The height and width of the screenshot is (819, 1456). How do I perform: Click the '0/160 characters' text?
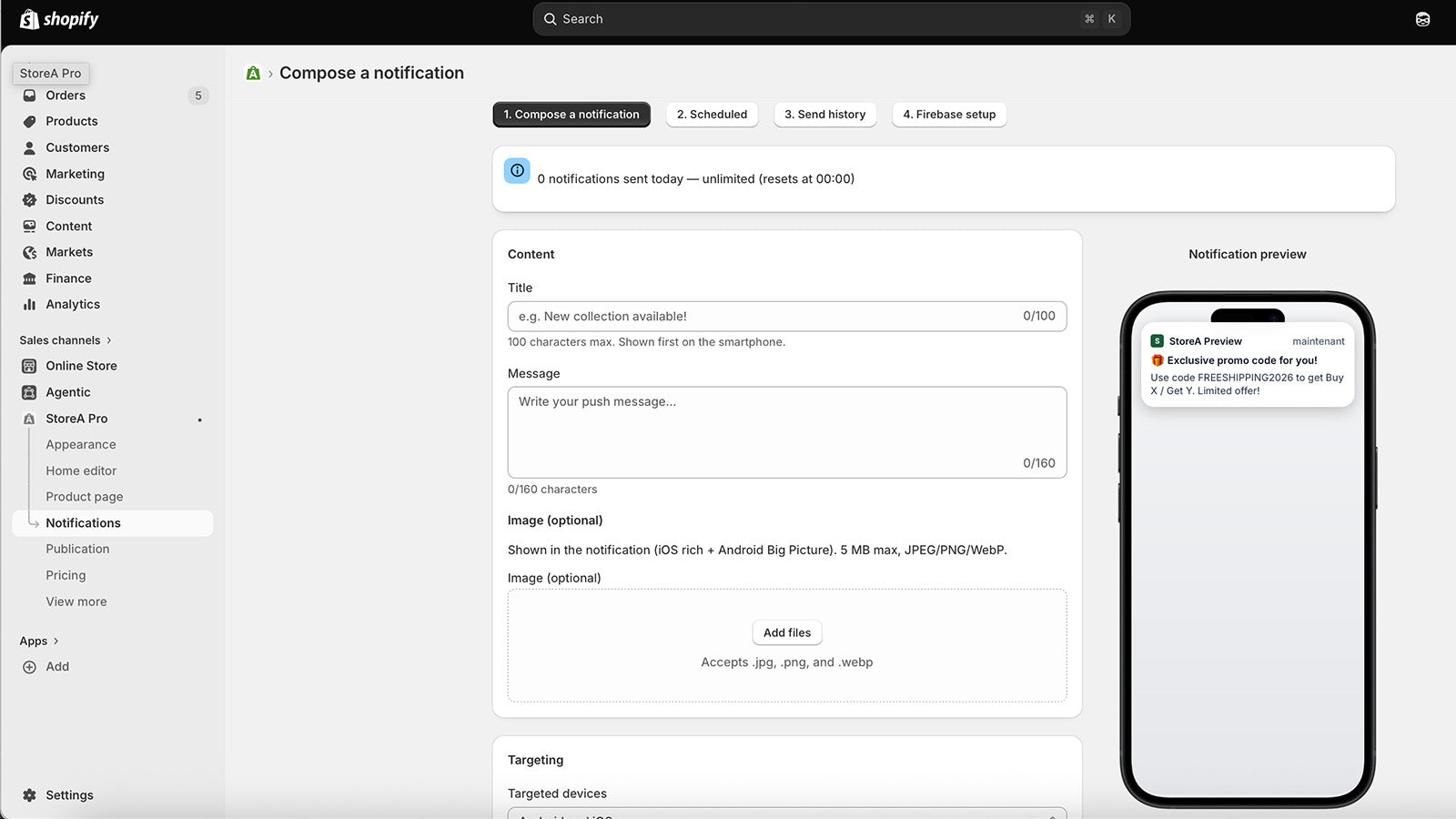pos(552,490)
